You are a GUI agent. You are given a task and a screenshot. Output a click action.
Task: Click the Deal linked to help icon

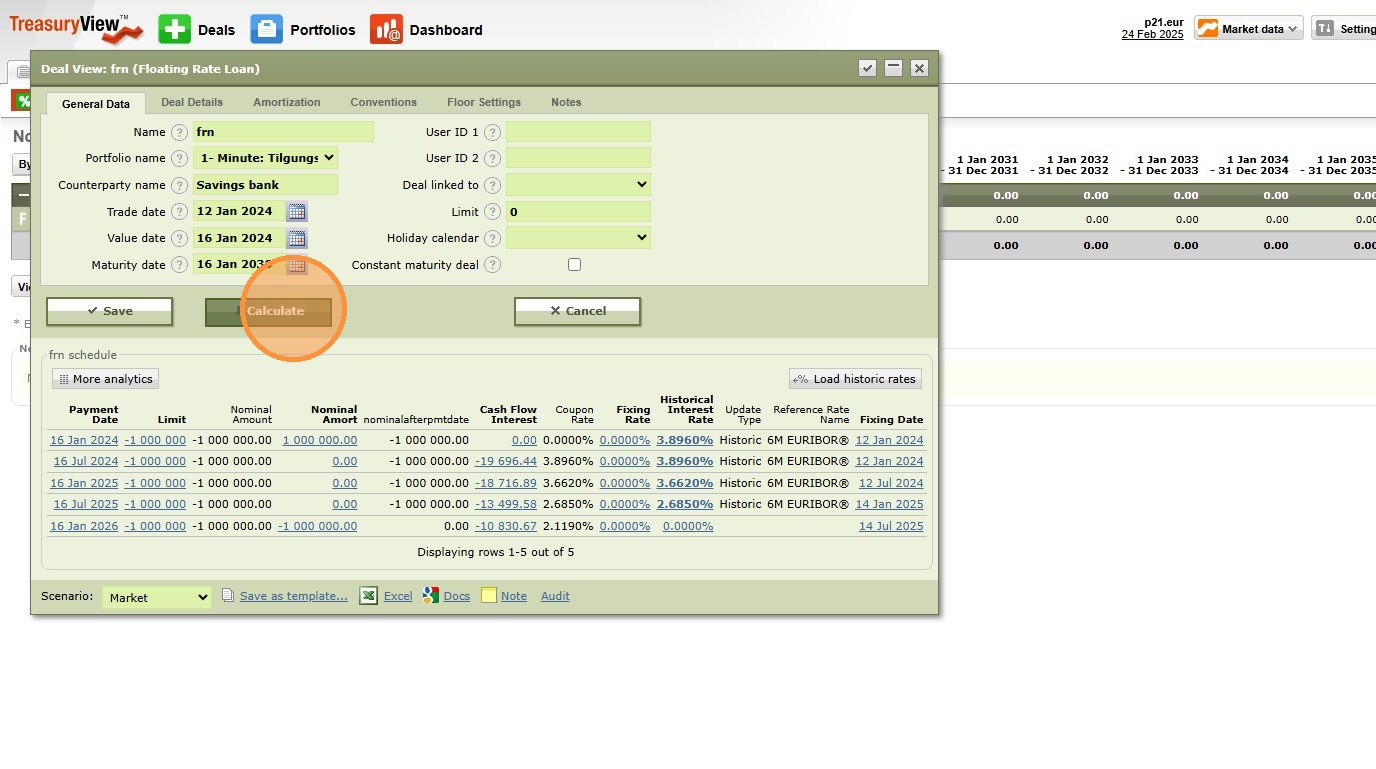pos(492,185)
